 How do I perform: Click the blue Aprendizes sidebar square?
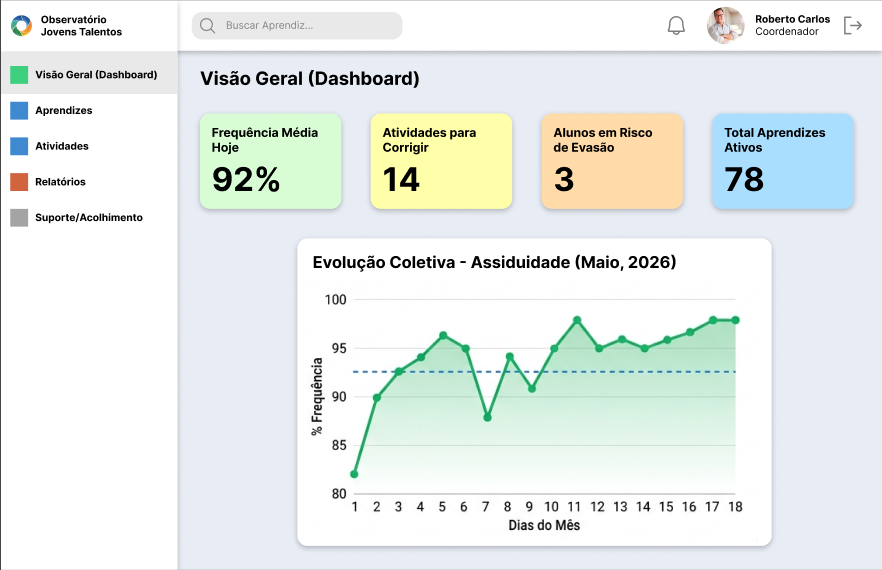click(x=19, y=110)
